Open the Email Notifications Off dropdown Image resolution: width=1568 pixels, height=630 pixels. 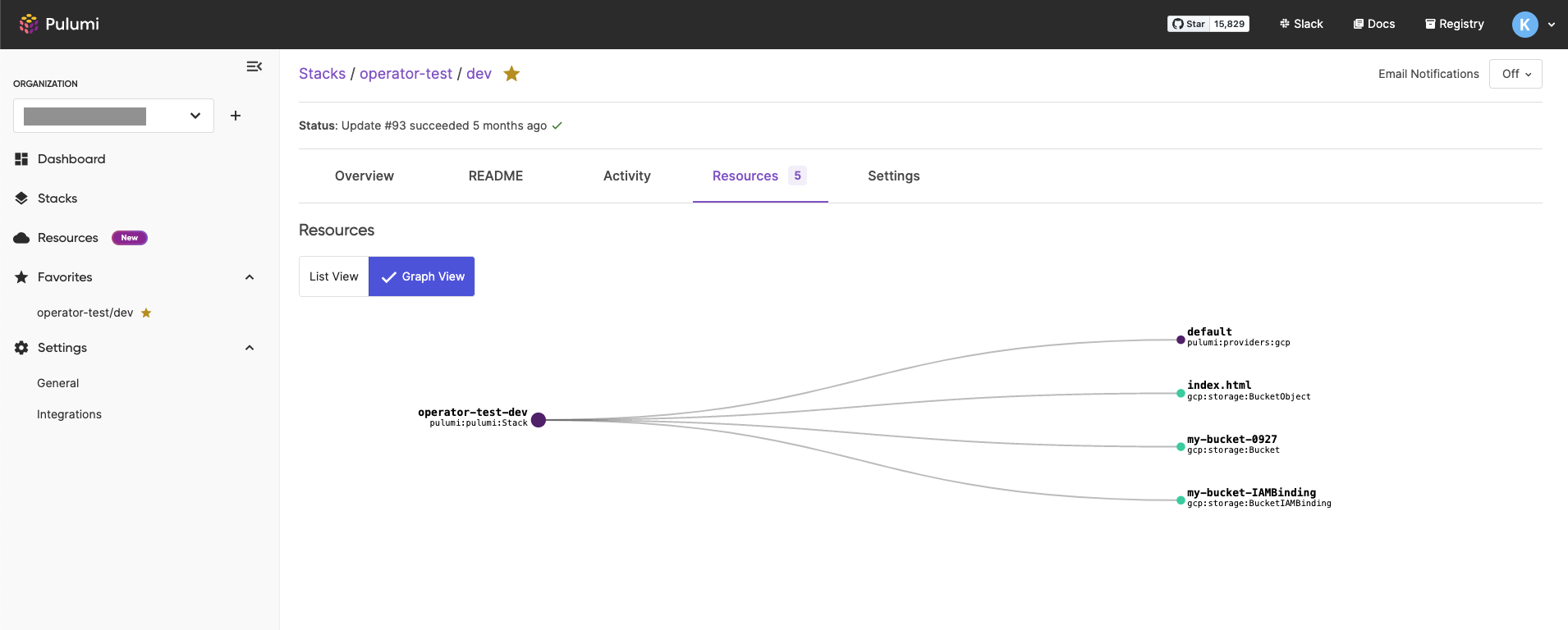[x=1515, y=74]
